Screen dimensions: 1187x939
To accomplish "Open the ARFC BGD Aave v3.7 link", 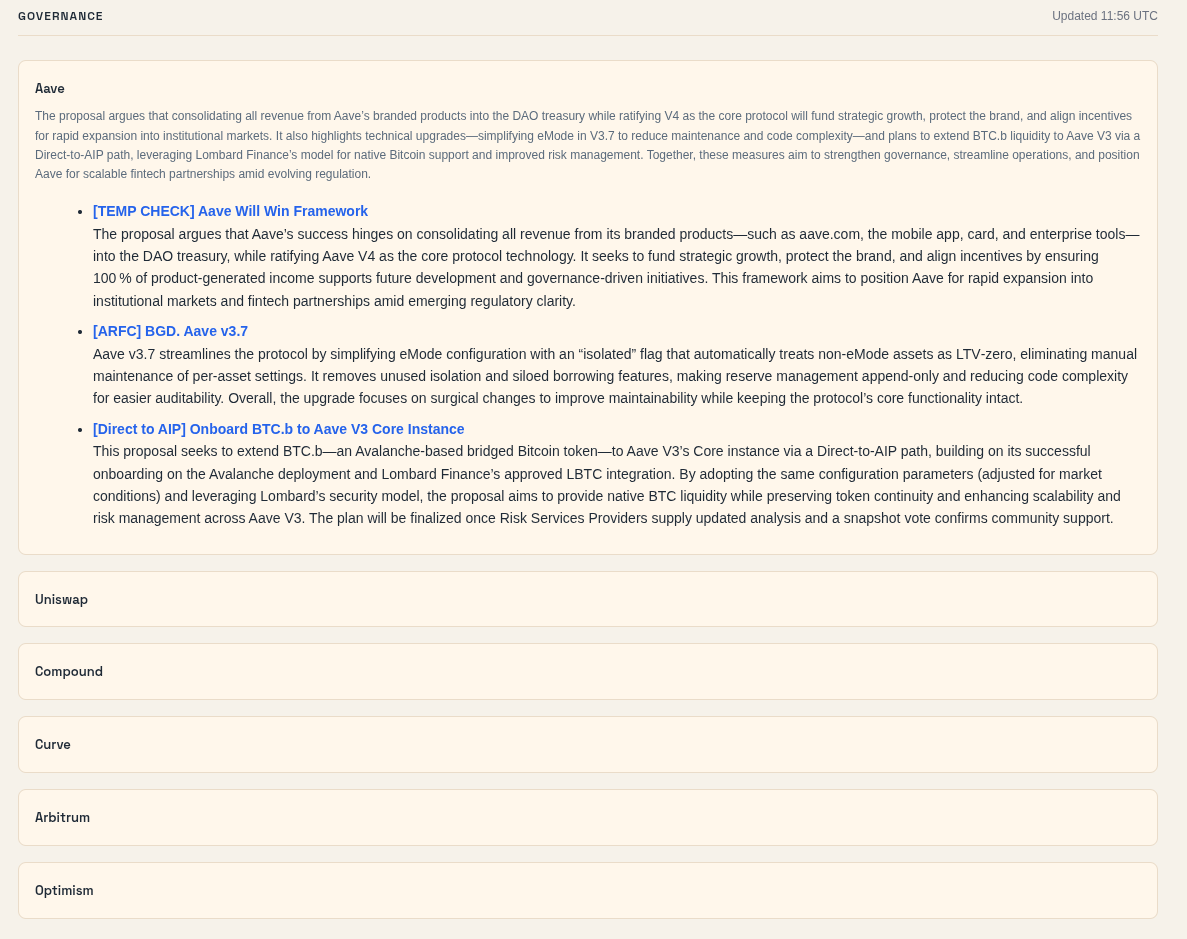I will point(170,331).
